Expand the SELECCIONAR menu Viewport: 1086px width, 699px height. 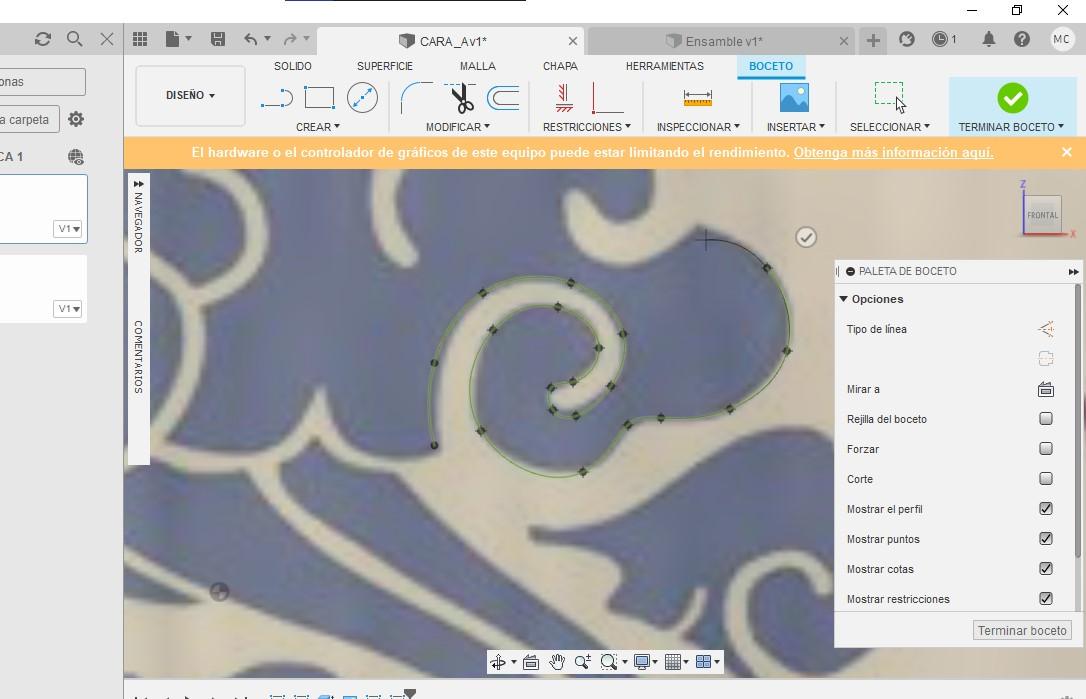click(890, 127)
